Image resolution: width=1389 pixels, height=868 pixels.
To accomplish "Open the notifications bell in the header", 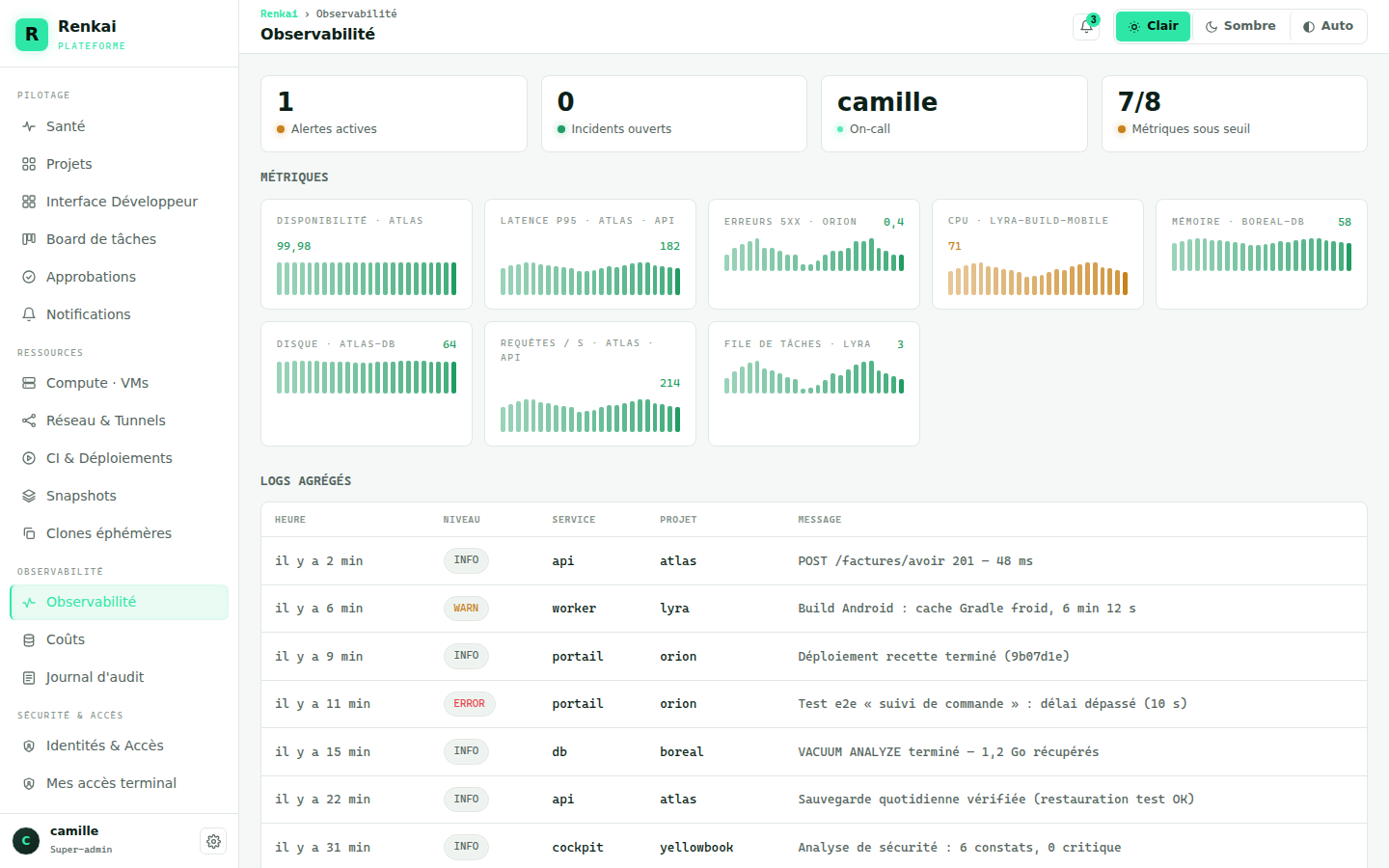I will (1086, 27).
